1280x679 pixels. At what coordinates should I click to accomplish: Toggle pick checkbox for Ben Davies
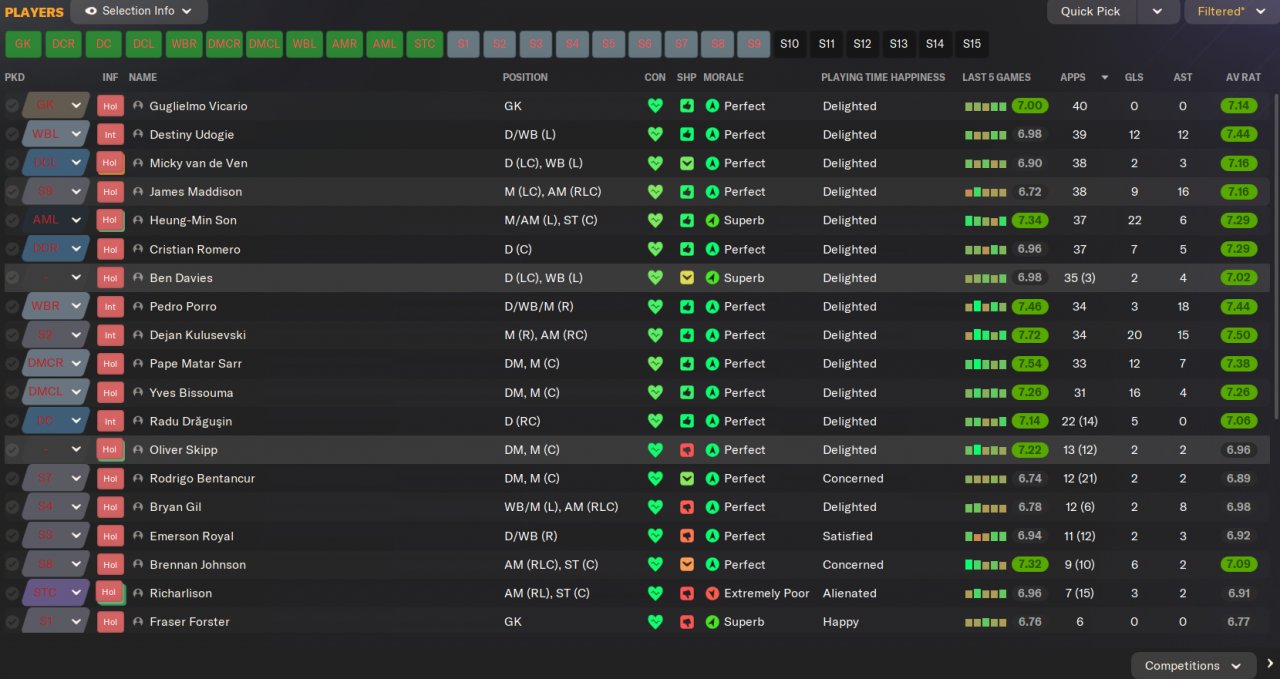point(12,278)
